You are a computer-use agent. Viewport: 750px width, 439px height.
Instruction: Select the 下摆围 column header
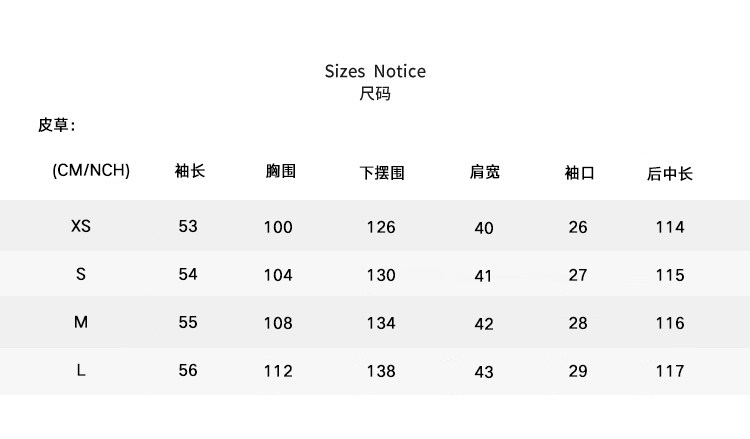(382, 173)
